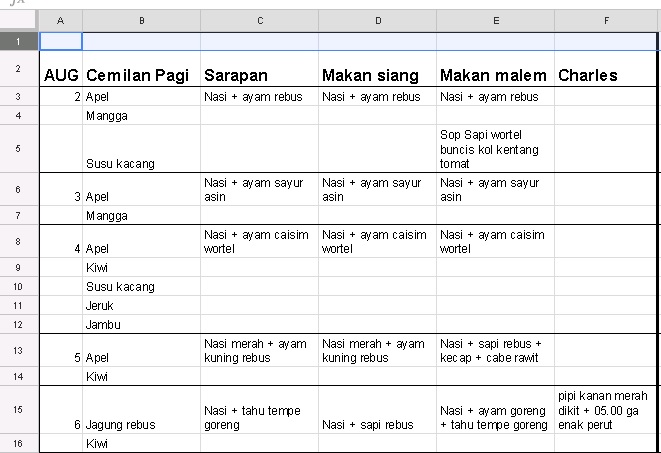The height and width of the screenshot is (453, 661).
Task: Click the 'Jambu' cell
Action: [x=142, y=324]
